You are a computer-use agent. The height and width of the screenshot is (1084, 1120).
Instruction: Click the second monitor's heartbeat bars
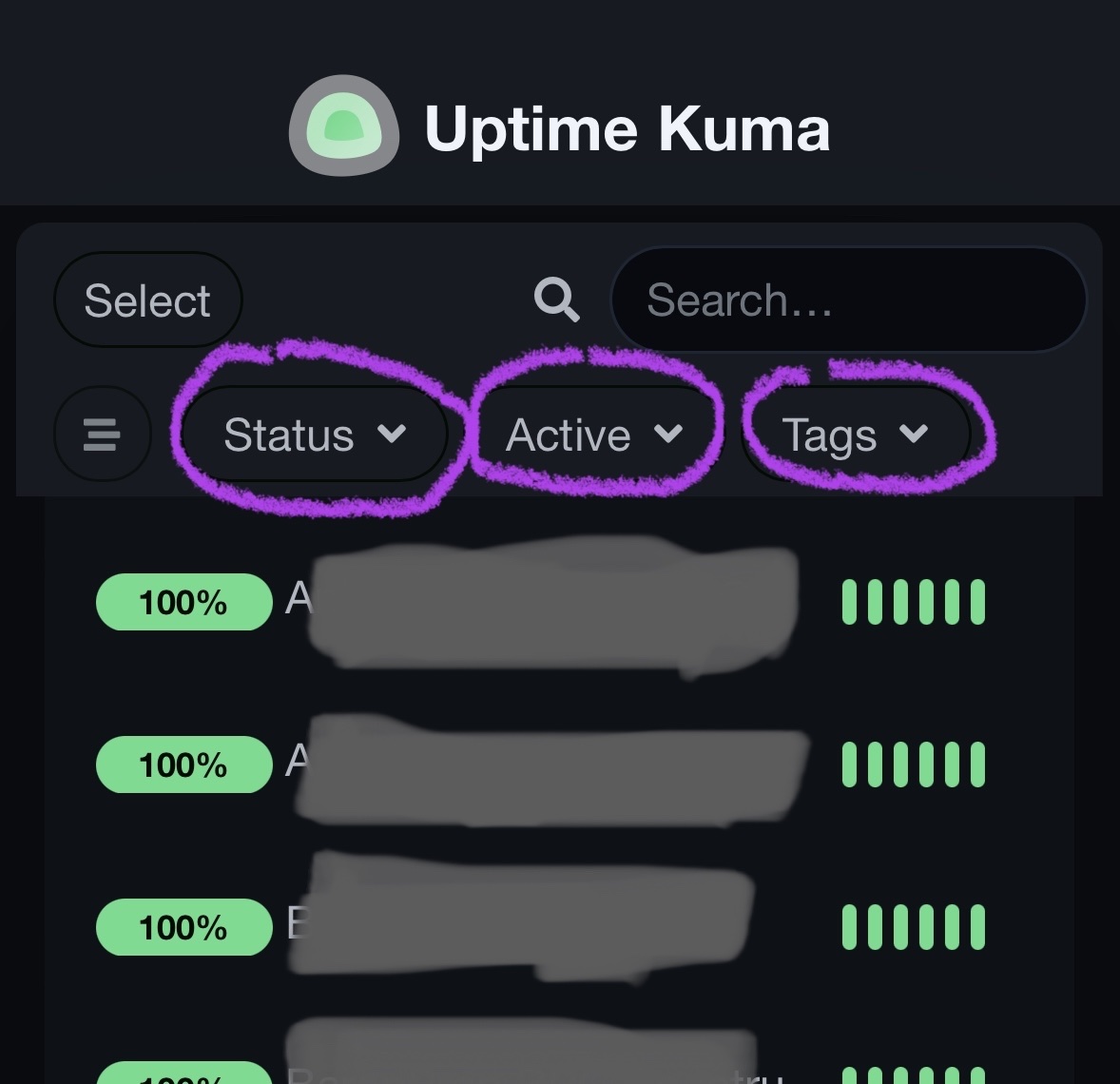point(913,764)
